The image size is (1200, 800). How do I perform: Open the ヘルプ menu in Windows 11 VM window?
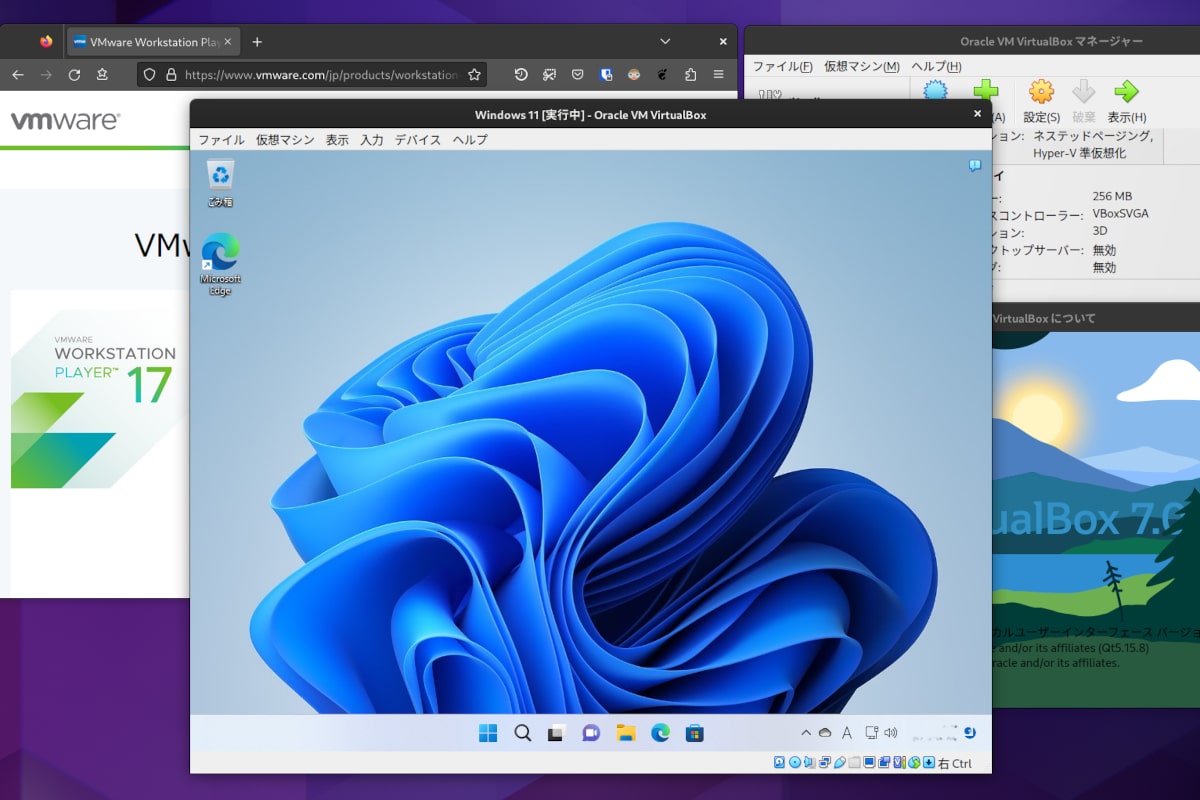pyautogui.click(x=470, y=140)
